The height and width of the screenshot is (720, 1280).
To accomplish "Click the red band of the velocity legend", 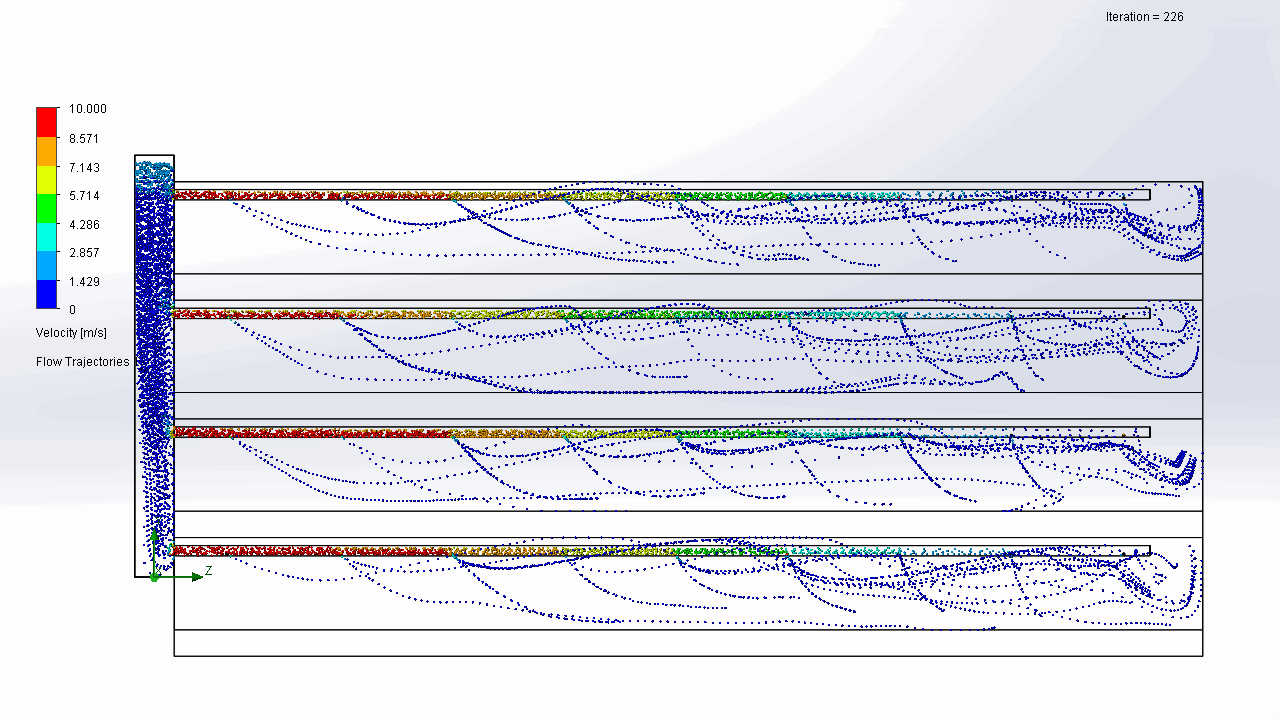I will [x=47, y=121].
